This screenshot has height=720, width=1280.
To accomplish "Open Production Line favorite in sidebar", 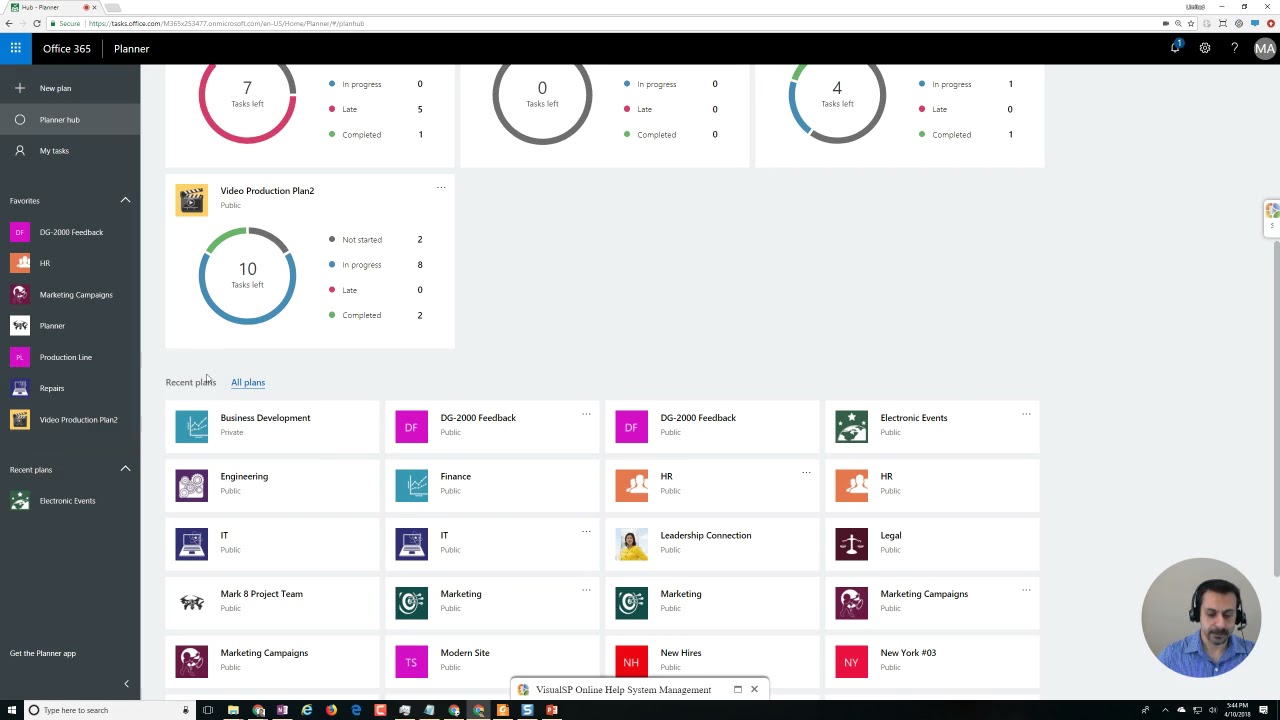I will (70, 357).
